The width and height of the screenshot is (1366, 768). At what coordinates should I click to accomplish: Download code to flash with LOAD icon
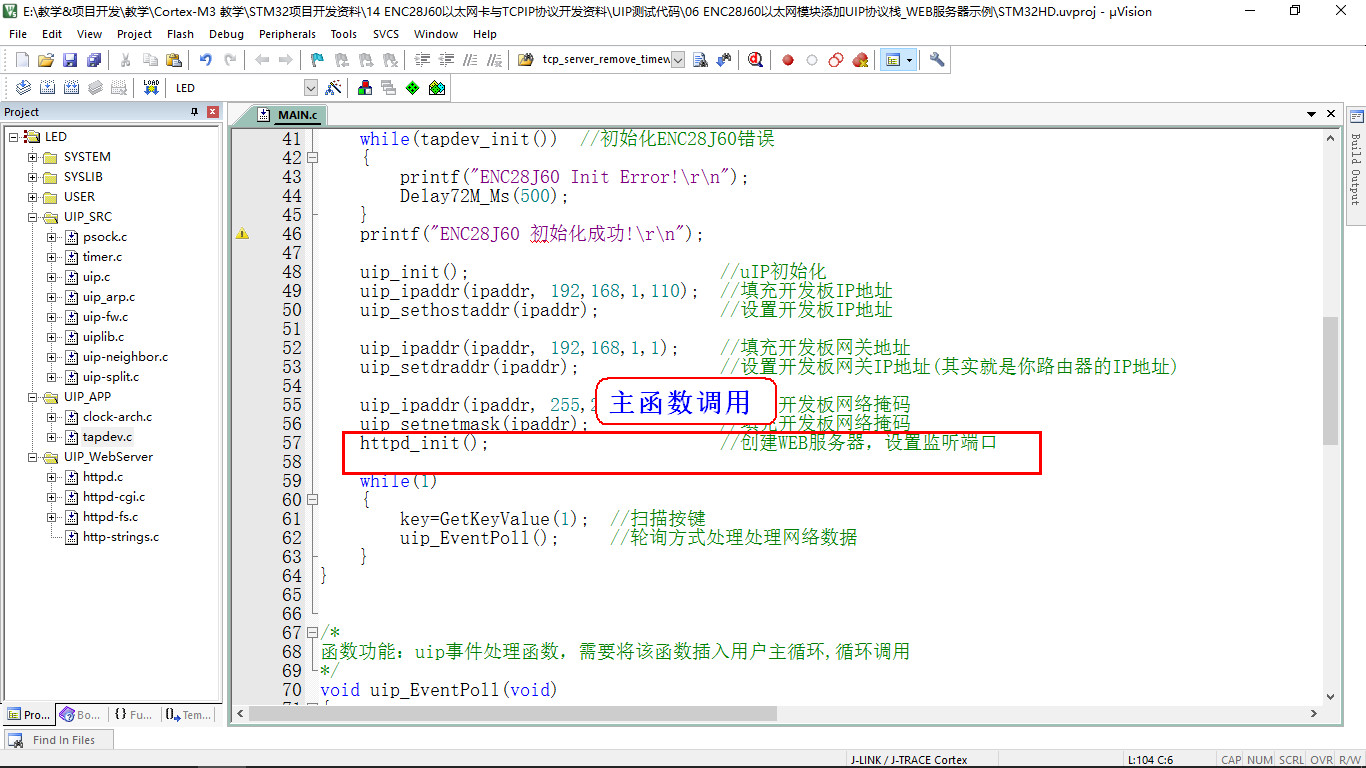coord(151,88)
